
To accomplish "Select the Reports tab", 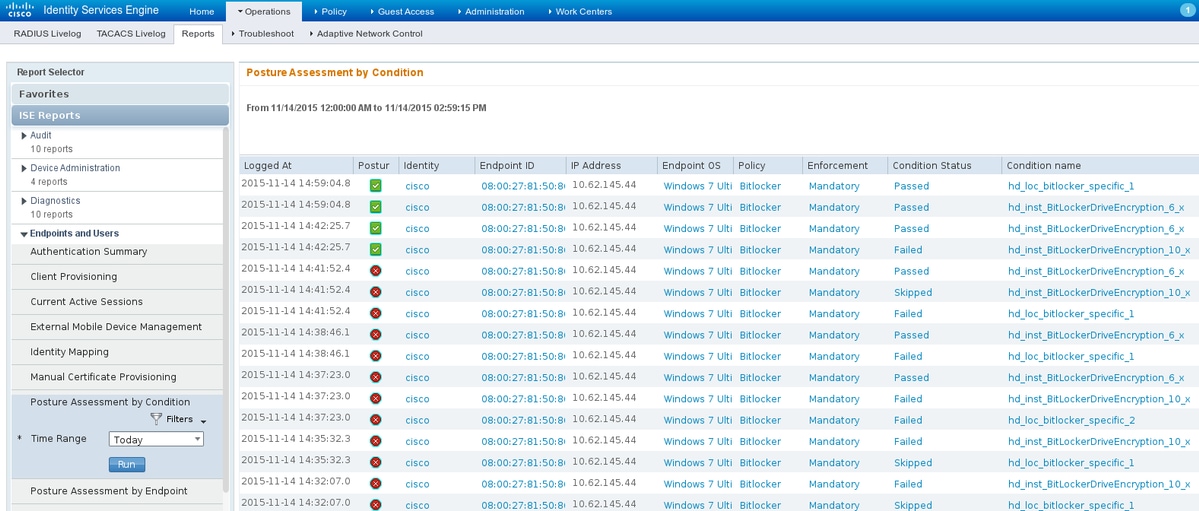I will 198,34.
